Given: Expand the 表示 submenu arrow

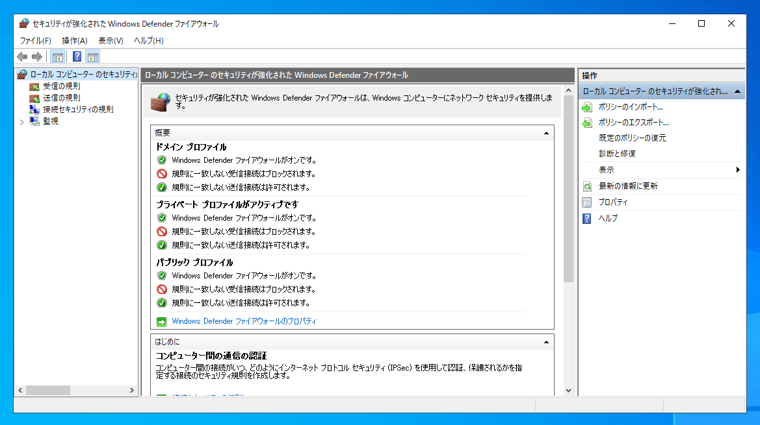Looking at the screenshot, I should (738, 170).
